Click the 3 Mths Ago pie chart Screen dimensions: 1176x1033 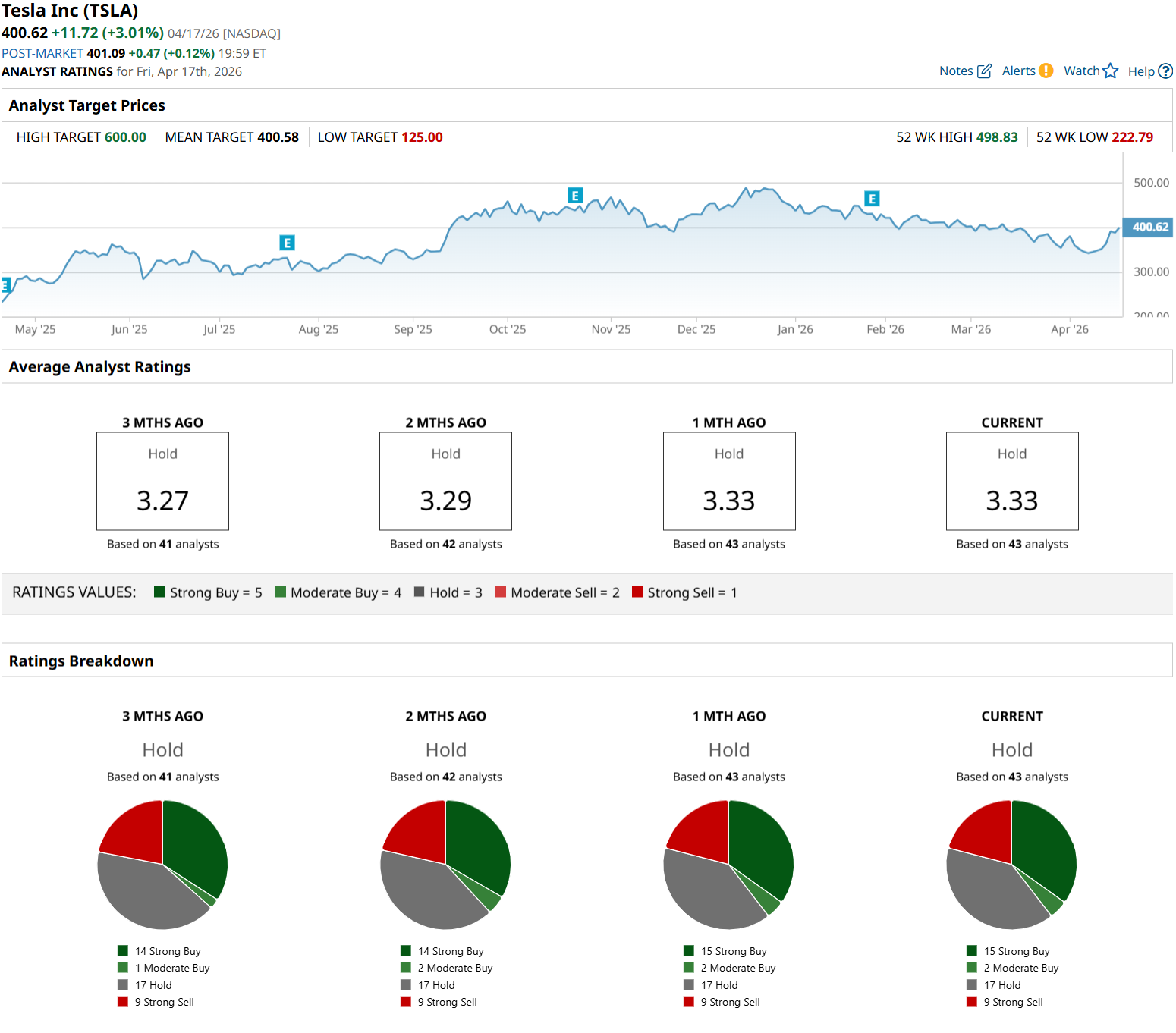point(162,865)
